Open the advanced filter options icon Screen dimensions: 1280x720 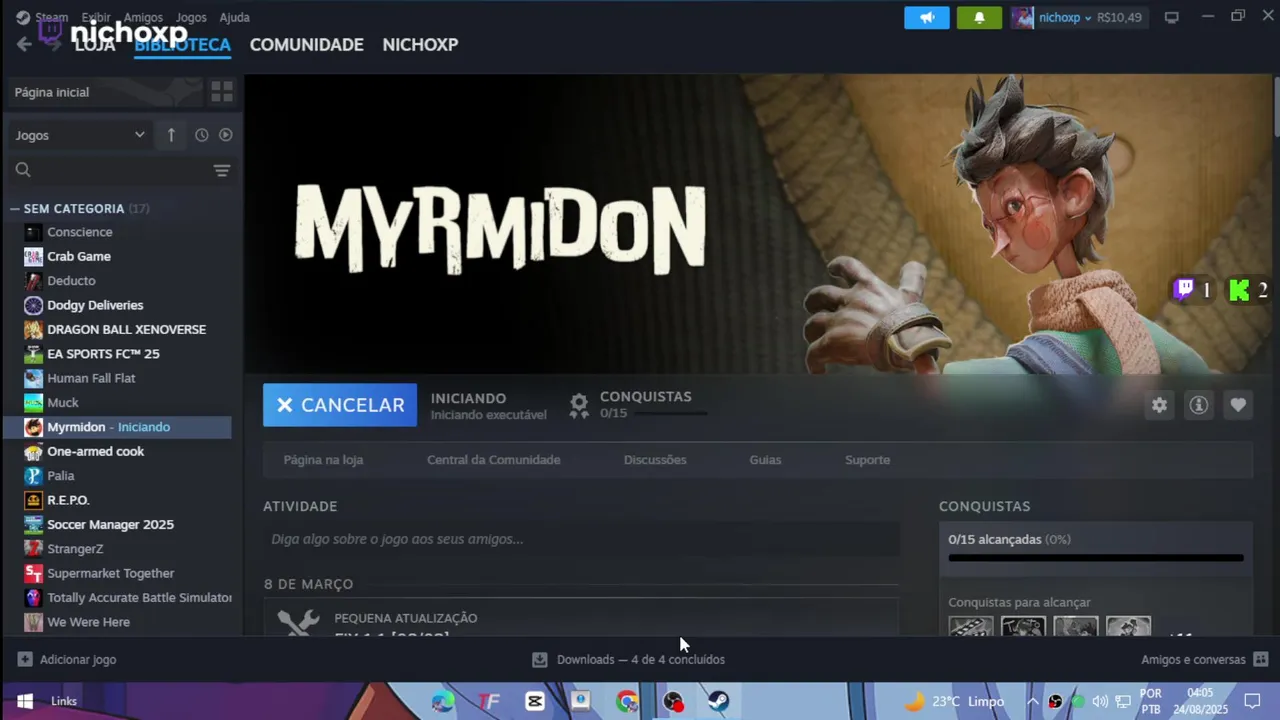(222, 170)
